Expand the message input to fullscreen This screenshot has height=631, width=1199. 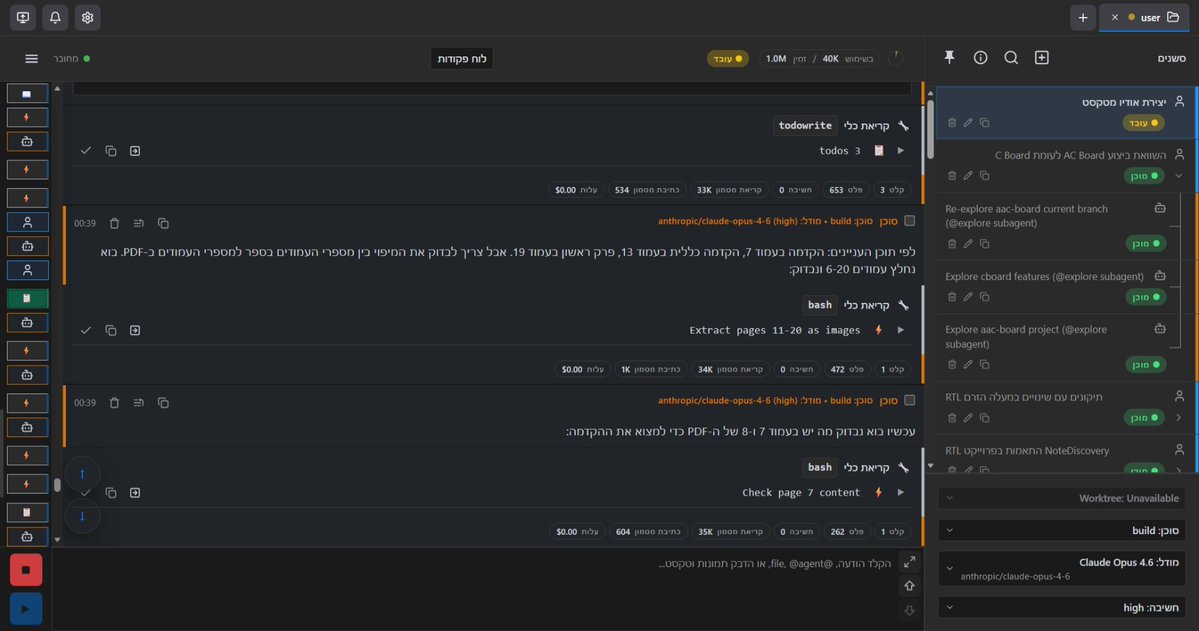coord(909,562)
